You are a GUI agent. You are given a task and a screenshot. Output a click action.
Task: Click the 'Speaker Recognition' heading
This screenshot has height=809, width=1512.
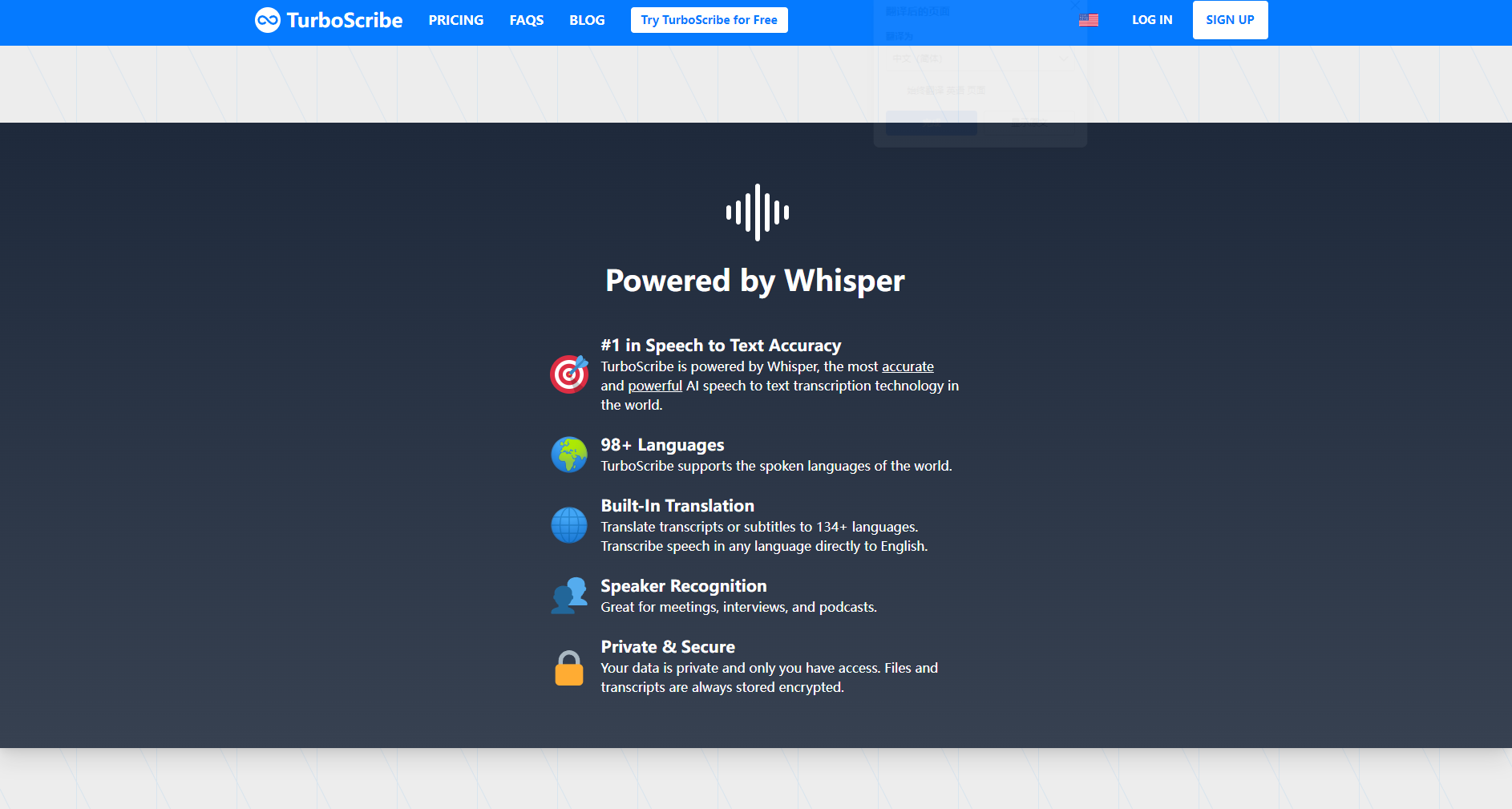[684, 586]
